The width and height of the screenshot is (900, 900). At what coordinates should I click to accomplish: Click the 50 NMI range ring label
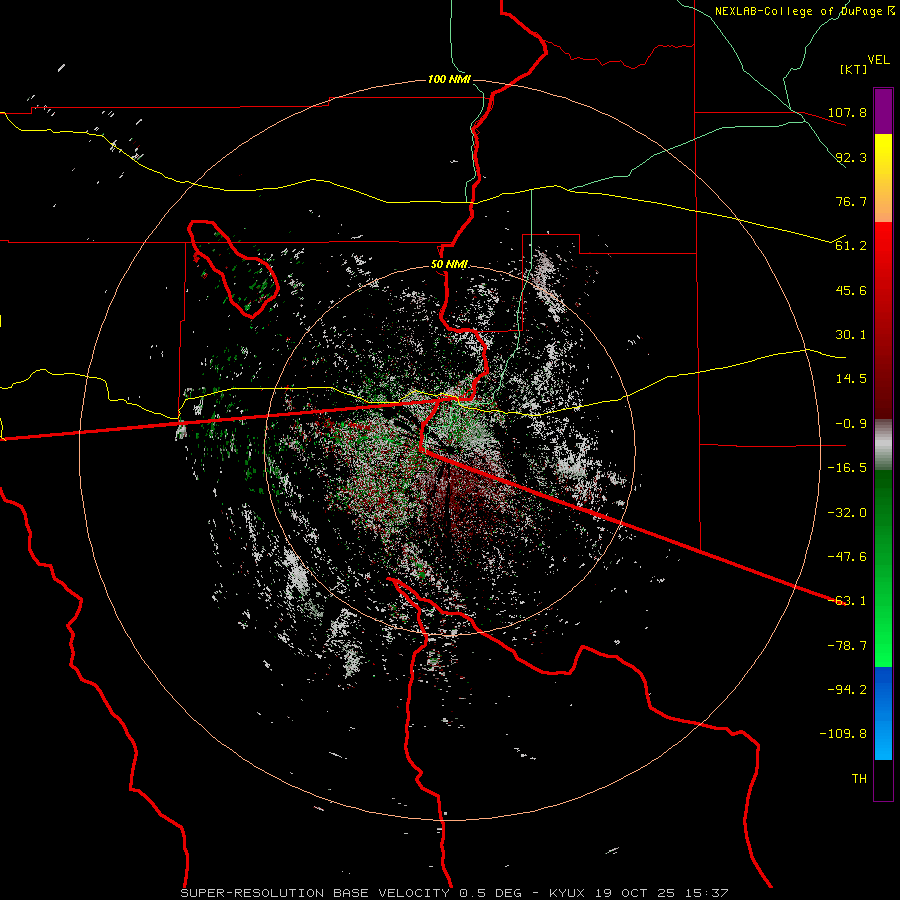tap(449, 265)
